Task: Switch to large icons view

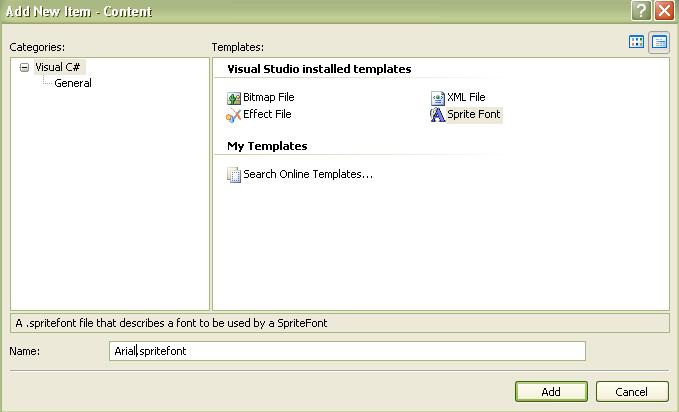Action: pos(637,42)
